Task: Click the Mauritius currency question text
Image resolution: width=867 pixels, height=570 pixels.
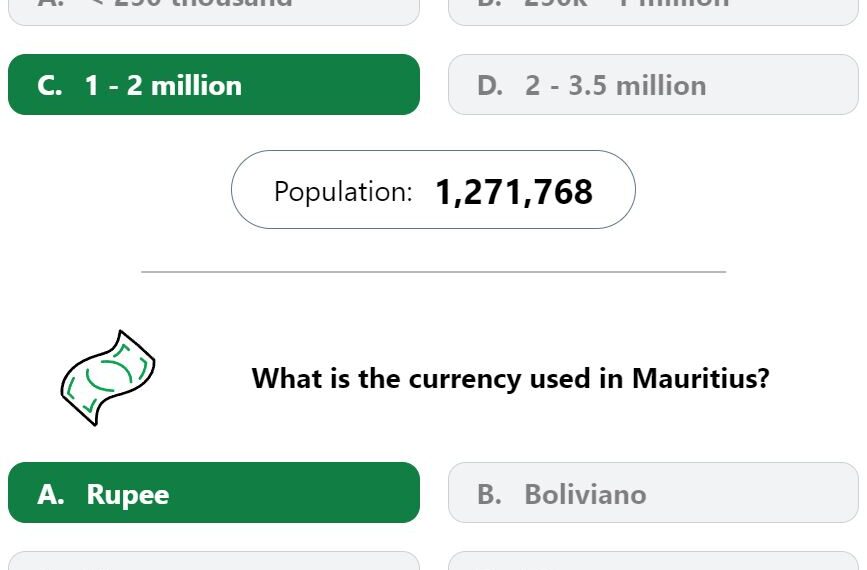Action: [x=510, y=379]
